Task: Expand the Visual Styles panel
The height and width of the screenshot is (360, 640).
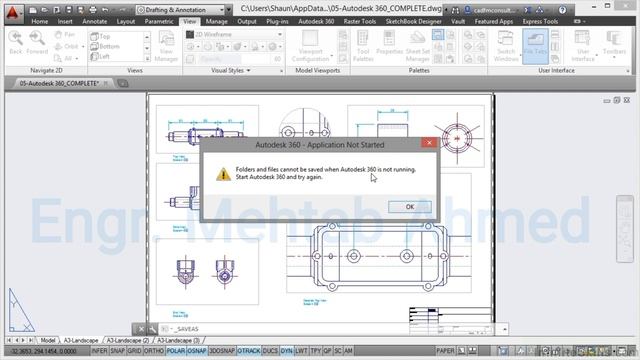Action: tap(231, 70)
